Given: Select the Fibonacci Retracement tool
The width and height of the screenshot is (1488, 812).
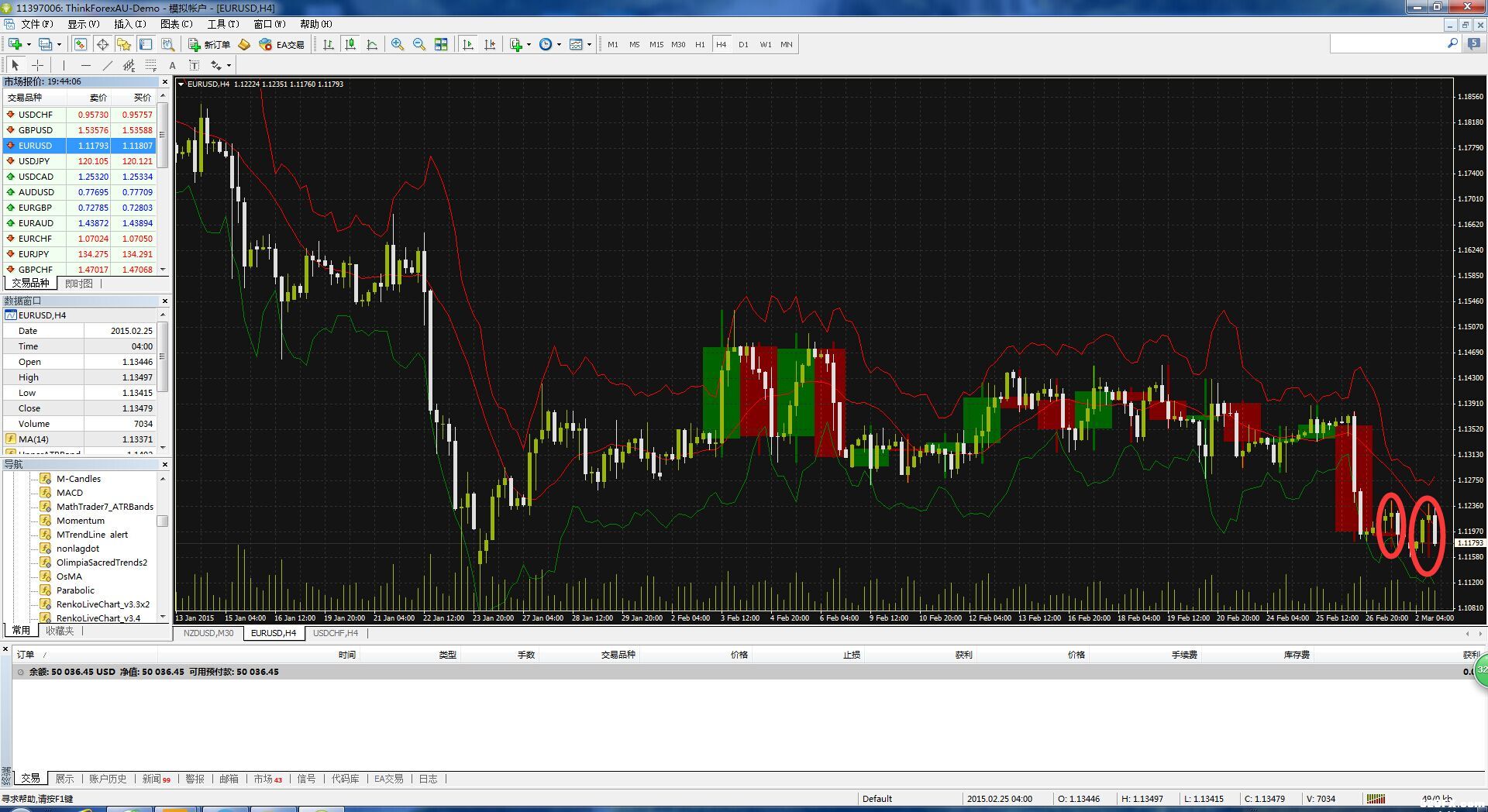Looking at the screenshot, I should point(150,65).
